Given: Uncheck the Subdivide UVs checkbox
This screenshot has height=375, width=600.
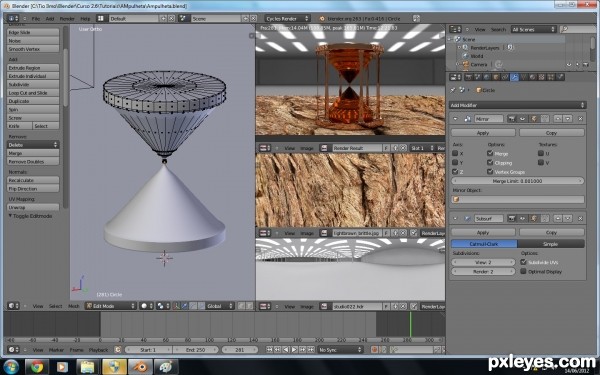Looking at the screenshot, I should coord(523,262).
